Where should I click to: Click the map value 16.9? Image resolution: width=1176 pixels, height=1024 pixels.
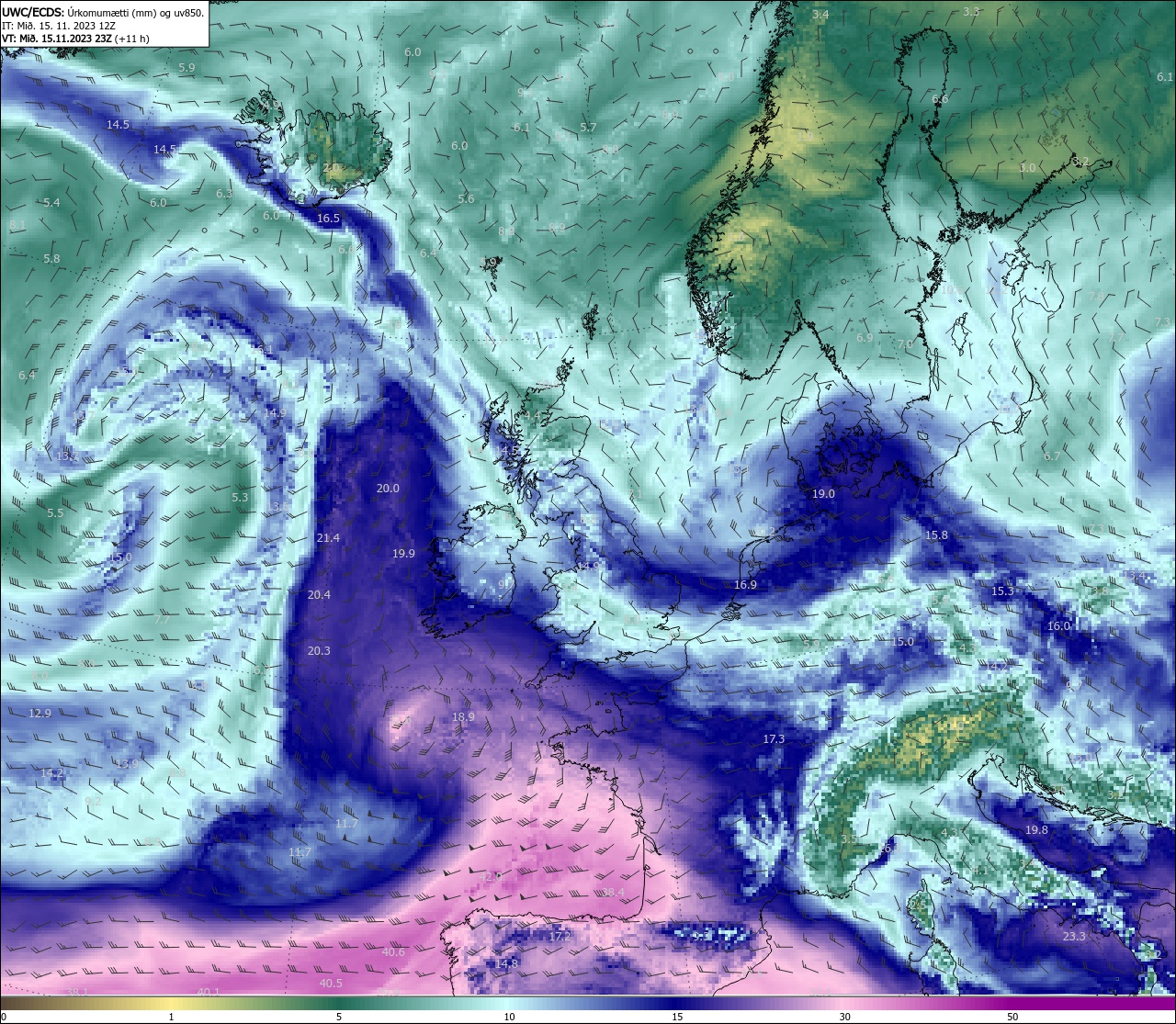745,584
